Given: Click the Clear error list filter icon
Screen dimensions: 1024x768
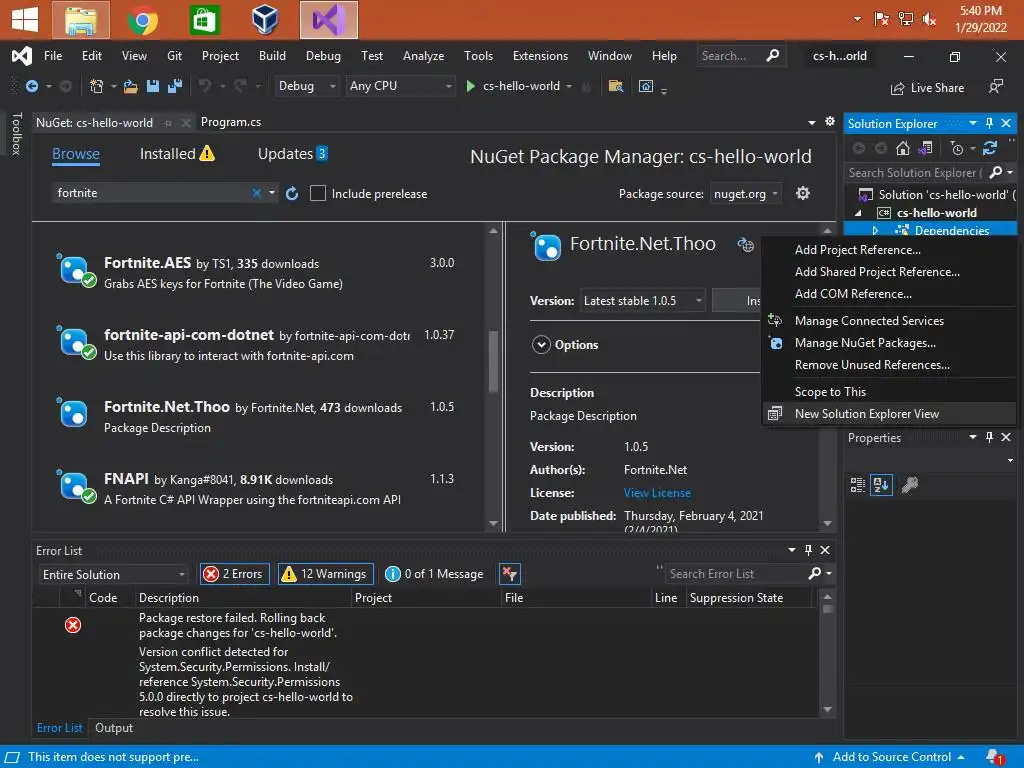Looking at the screenshot, I should [x=509, y=574].
